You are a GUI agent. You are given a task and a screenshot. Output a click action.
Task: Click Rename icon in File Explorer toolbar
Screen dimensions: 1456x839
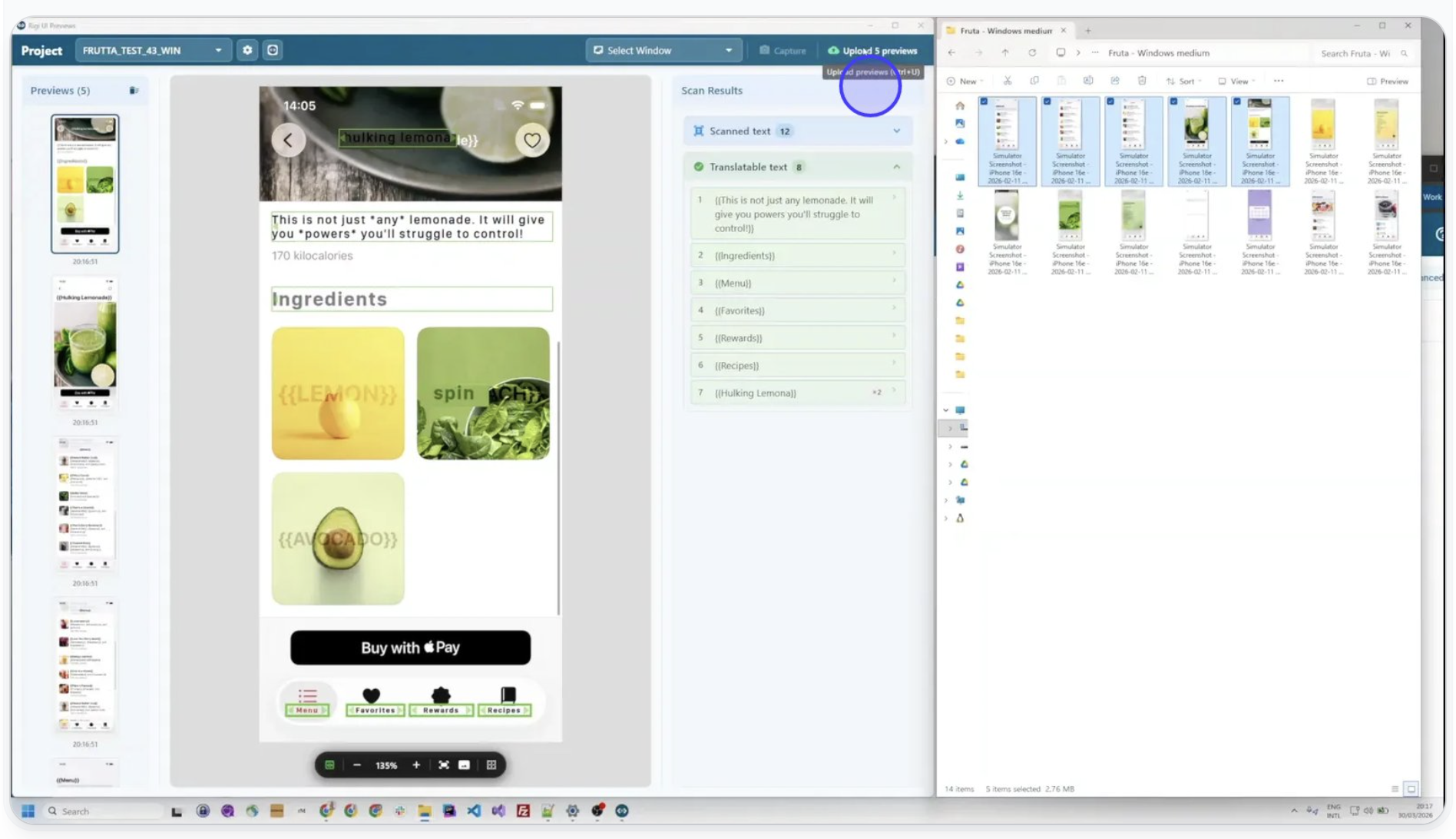click(1087, 81)
